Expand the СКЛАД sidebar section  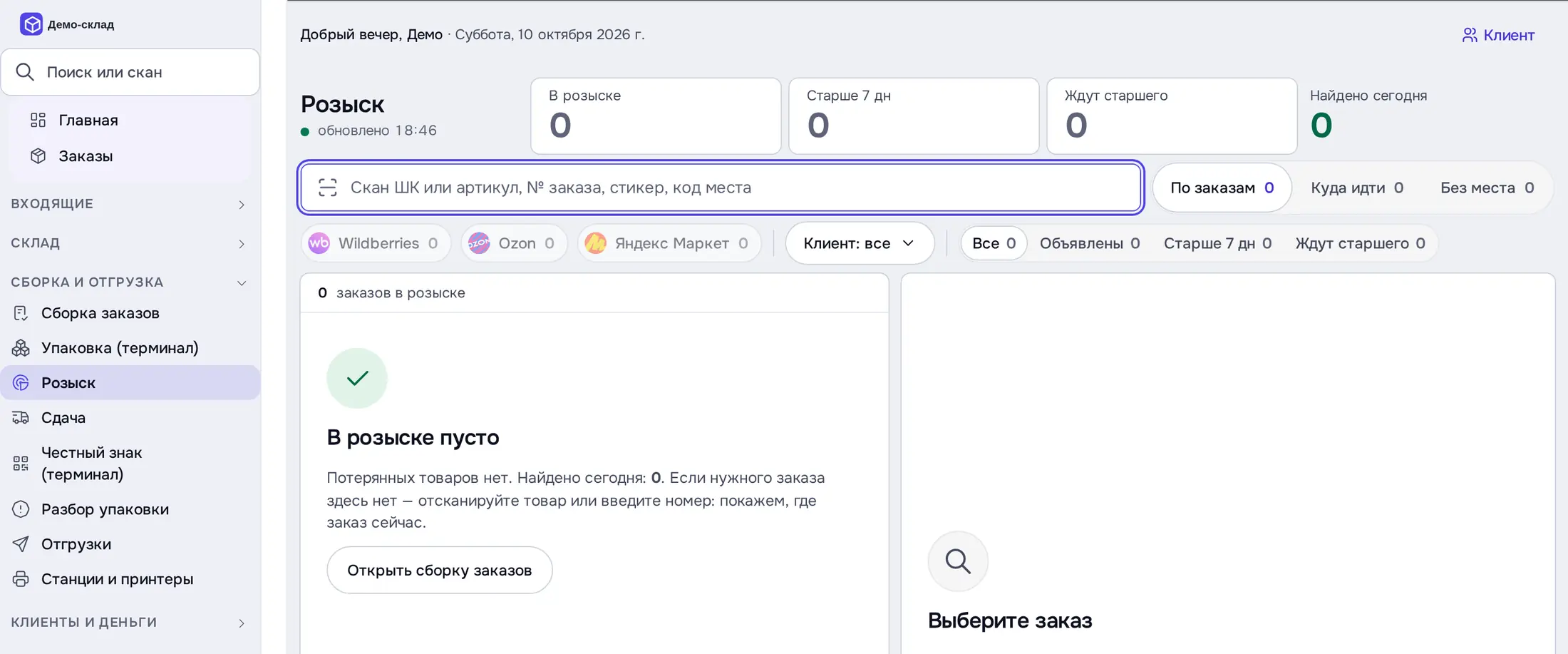coord(129,243)
